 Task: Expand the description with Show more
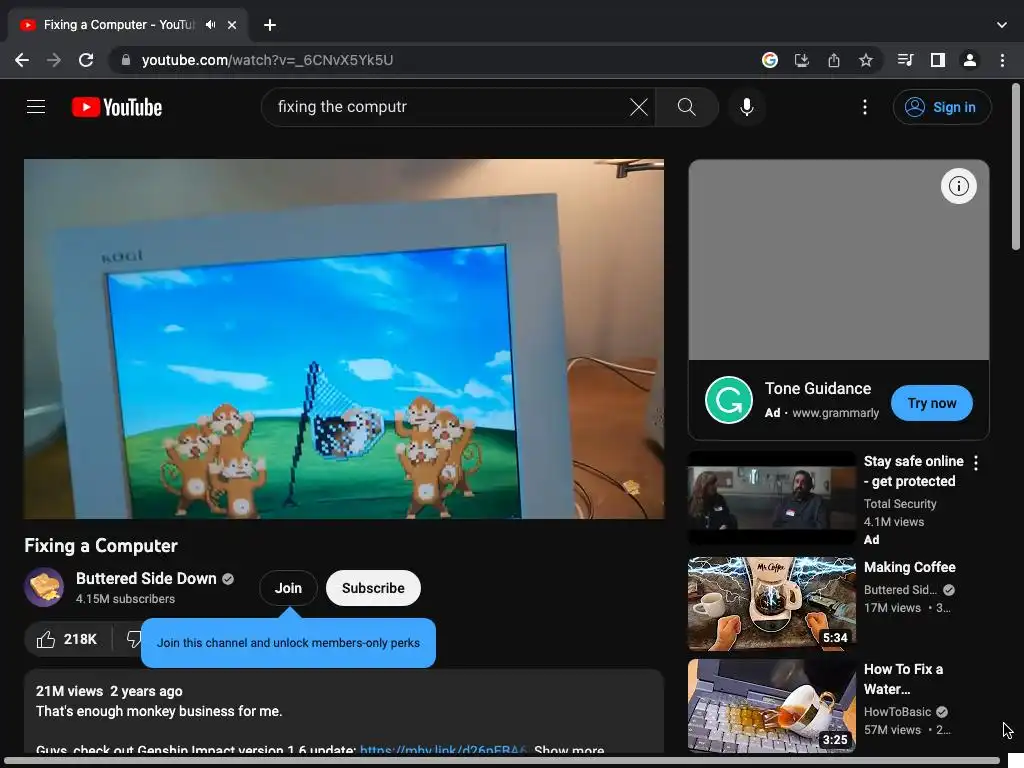[569, 750]
